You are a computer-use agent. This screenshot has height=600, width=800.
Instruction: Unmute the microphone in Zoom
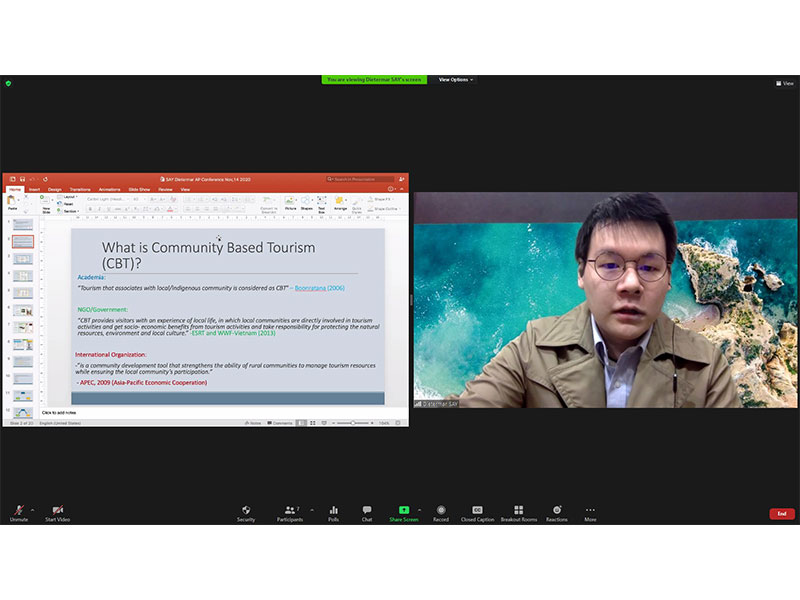(18, 511)
